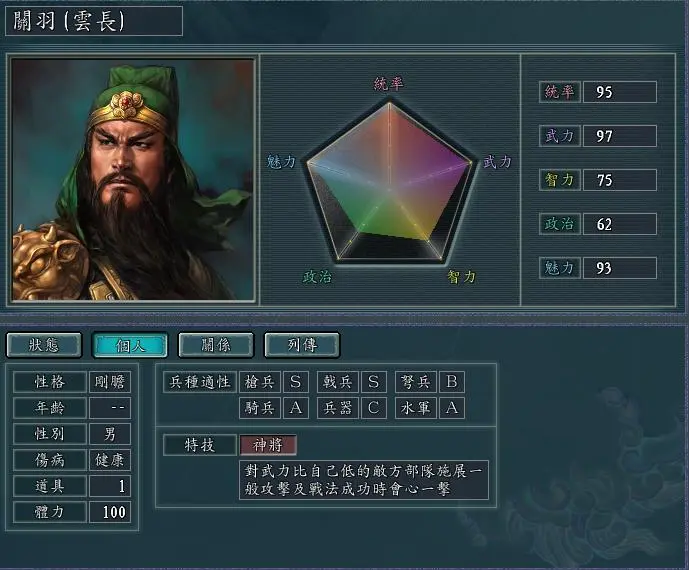
Task: Open the 關係 tab
Action: 216,345
